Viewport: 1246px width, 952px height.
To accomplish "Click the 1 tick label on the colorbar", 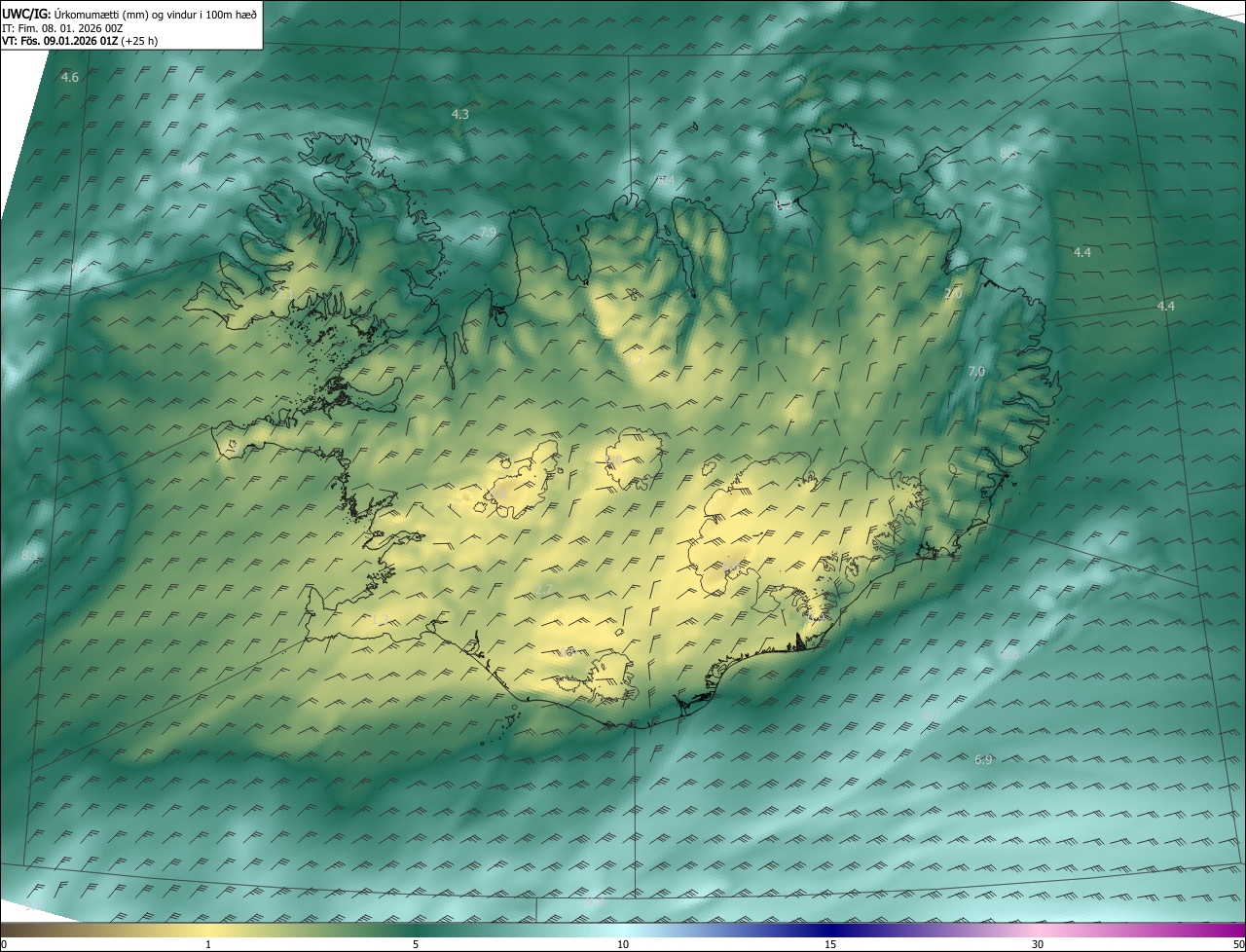I will 208,944.
